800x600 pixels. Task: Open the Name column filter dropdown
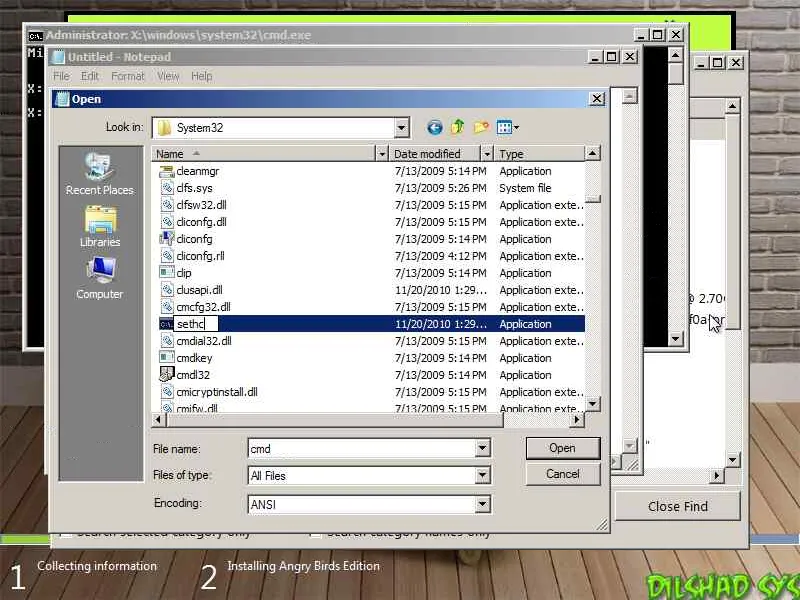[382, 154]
